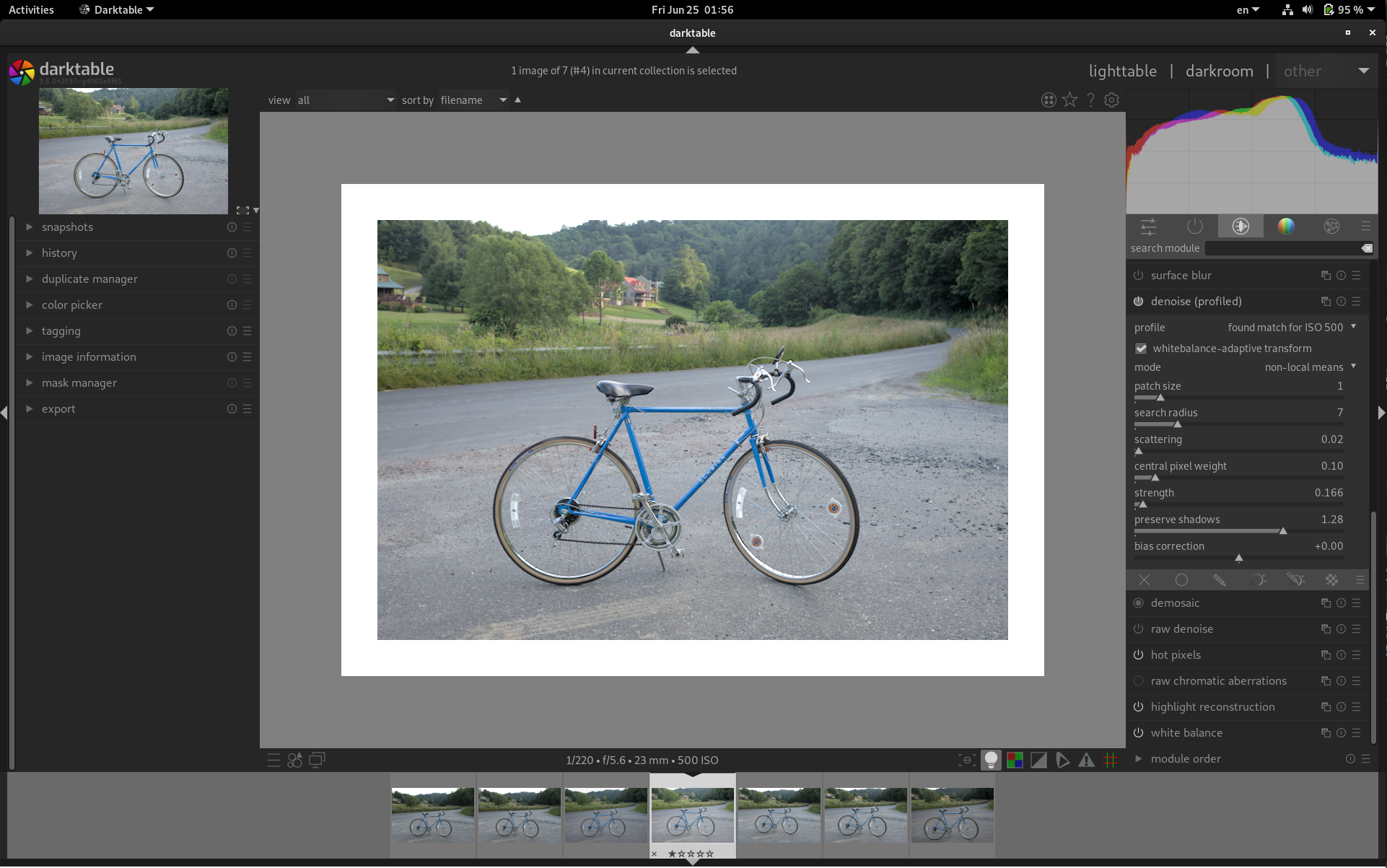Image resolution: width=1387 pixels, height=868 pixels.
Task: Select the color module group icon
Action: tap(1286, 227)
